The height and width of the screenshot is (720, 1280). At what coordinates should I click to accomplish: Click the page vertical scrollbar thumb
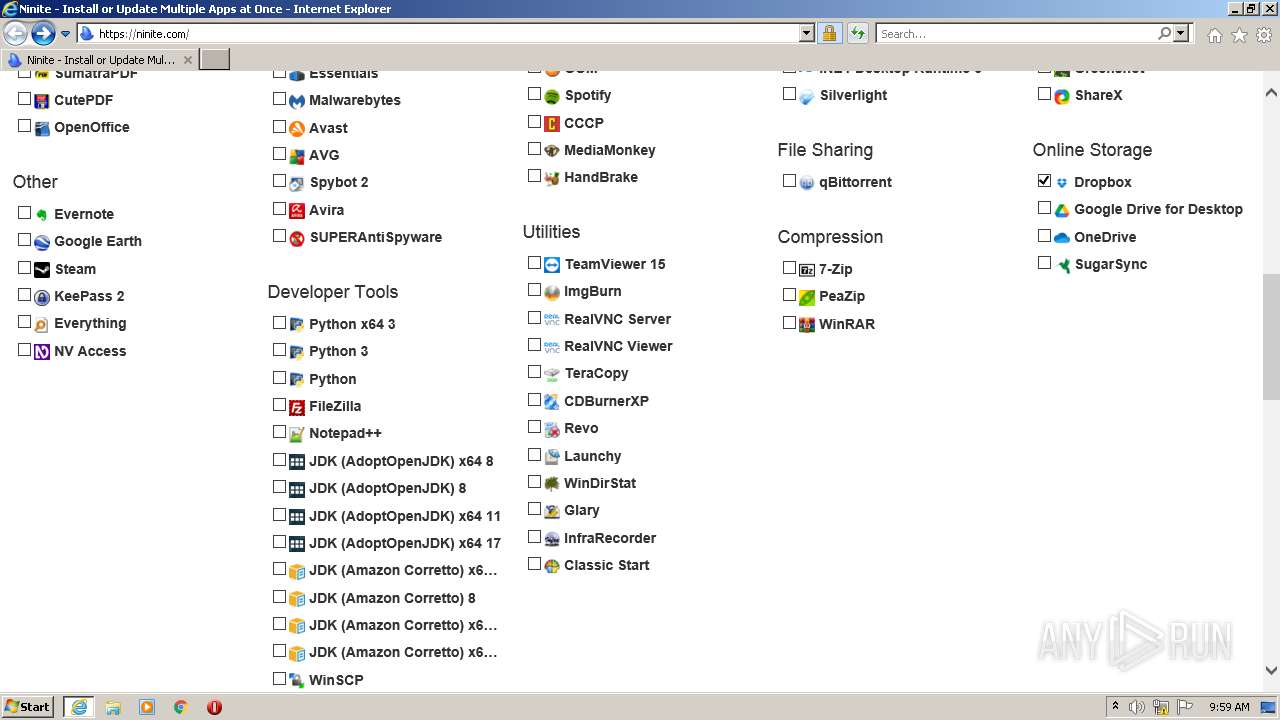click(x=1271, y=336)
